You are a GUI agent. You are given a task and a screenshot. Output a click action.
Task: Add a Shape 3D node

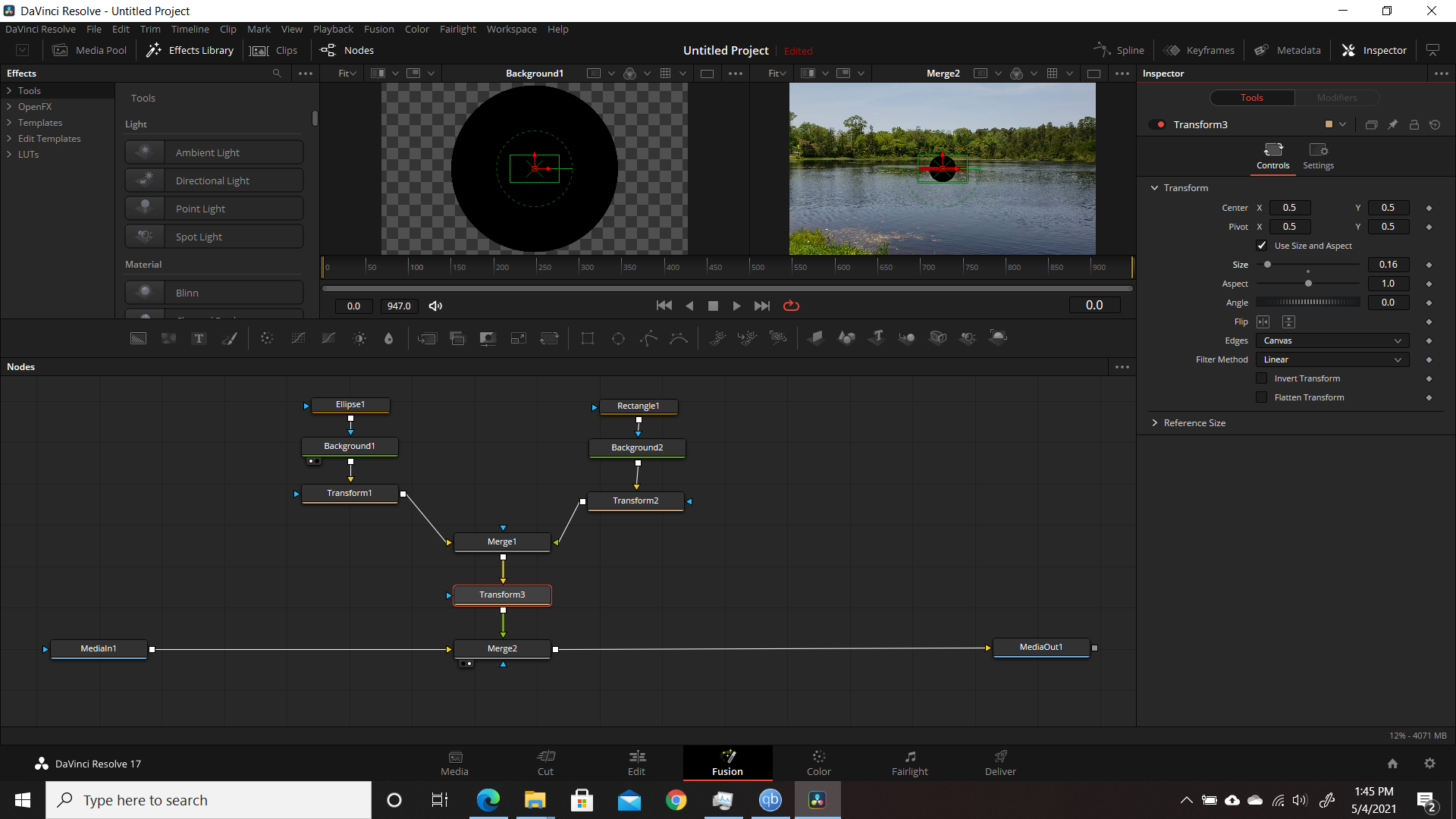(846, 338)
